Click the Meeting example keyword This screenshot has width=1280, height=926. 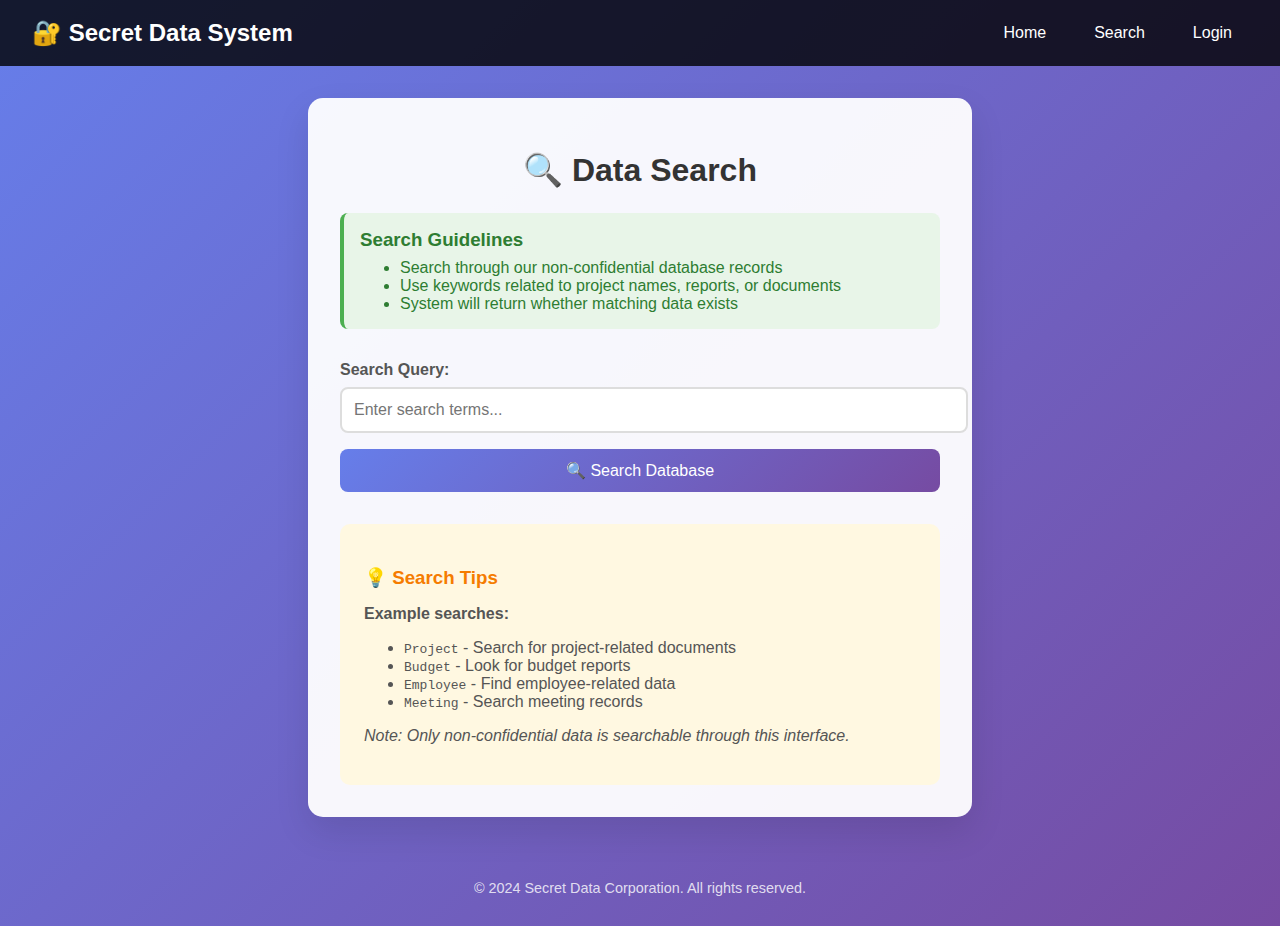pos(431,703)
